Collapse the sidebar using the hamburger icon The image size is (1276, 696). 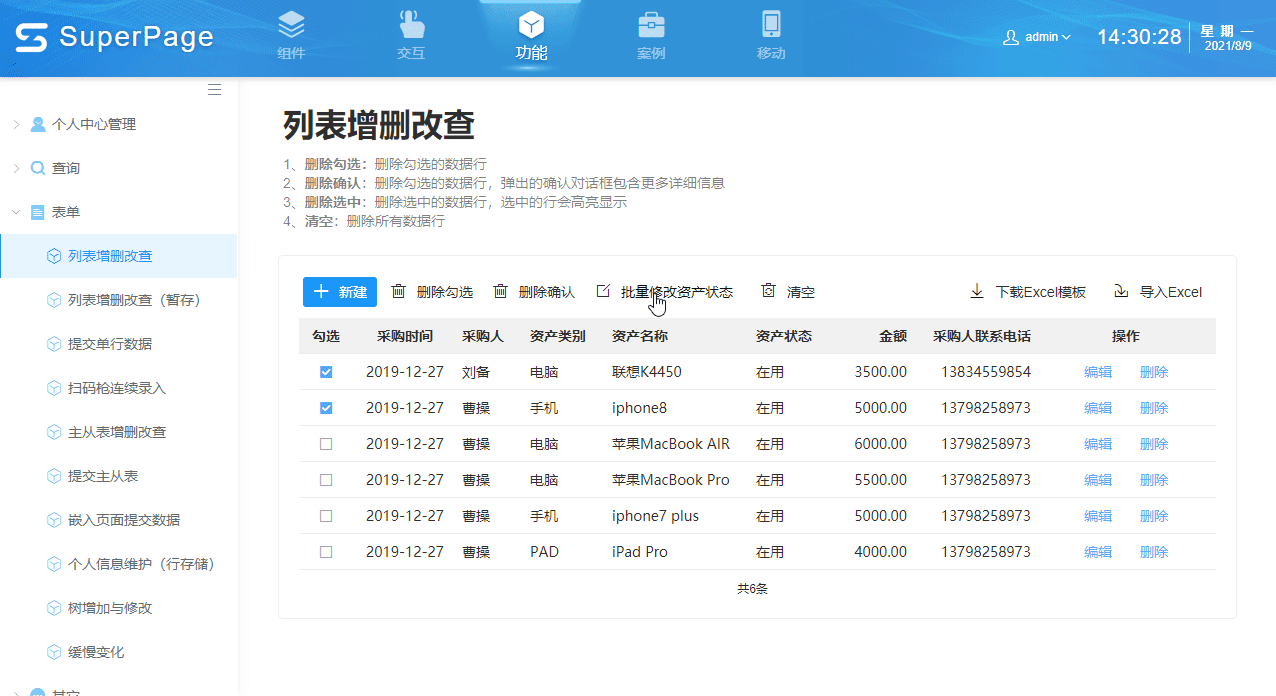(x=214, y=88)
